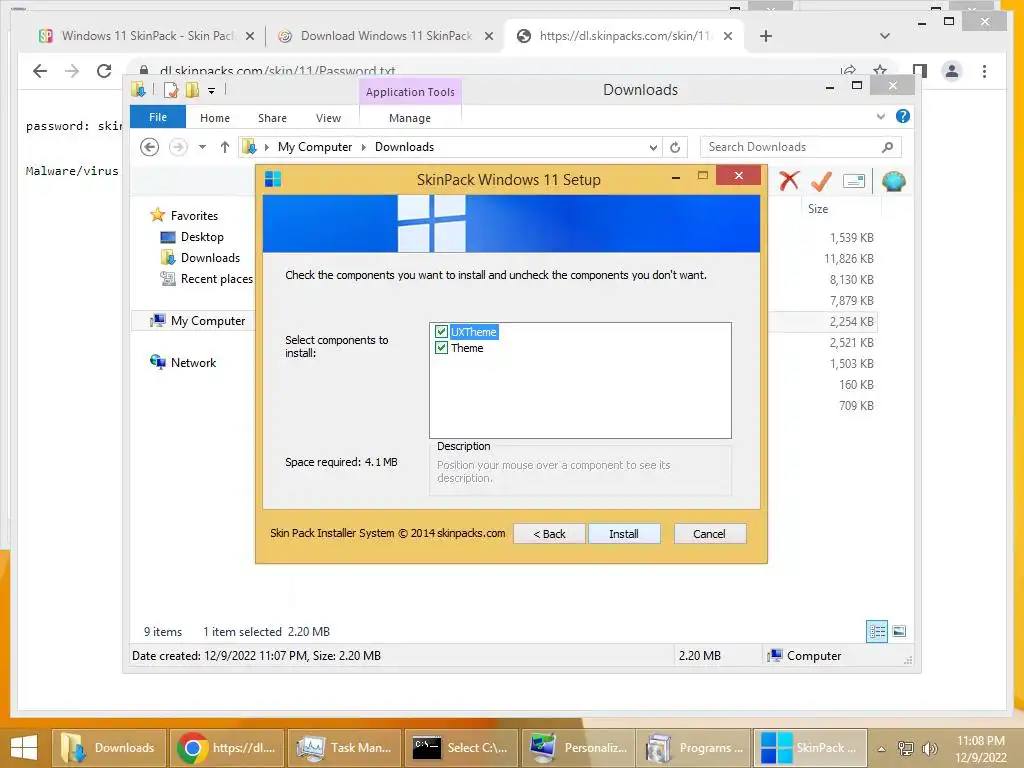
Task: Click the < Back button in setup
Action: pyautogui.click(x=549, y=534)
